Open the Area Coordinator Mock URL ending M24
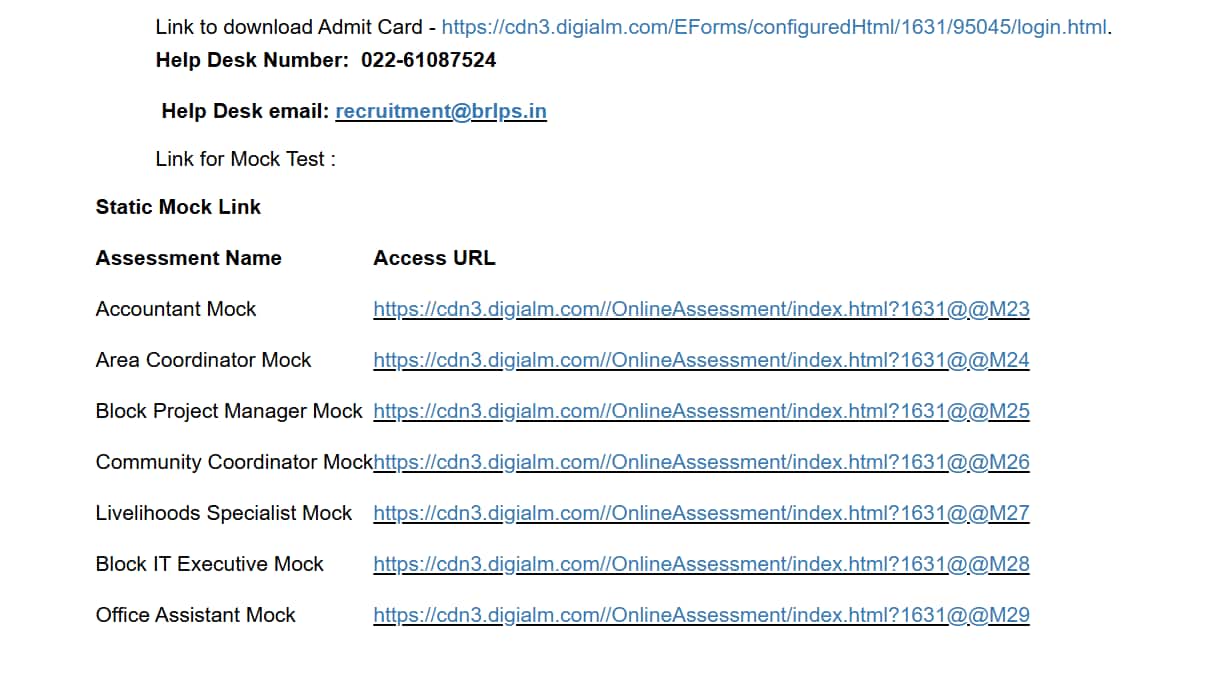Image resolution: width=1222 pixels, height=694 pixels. coord(701,360)
